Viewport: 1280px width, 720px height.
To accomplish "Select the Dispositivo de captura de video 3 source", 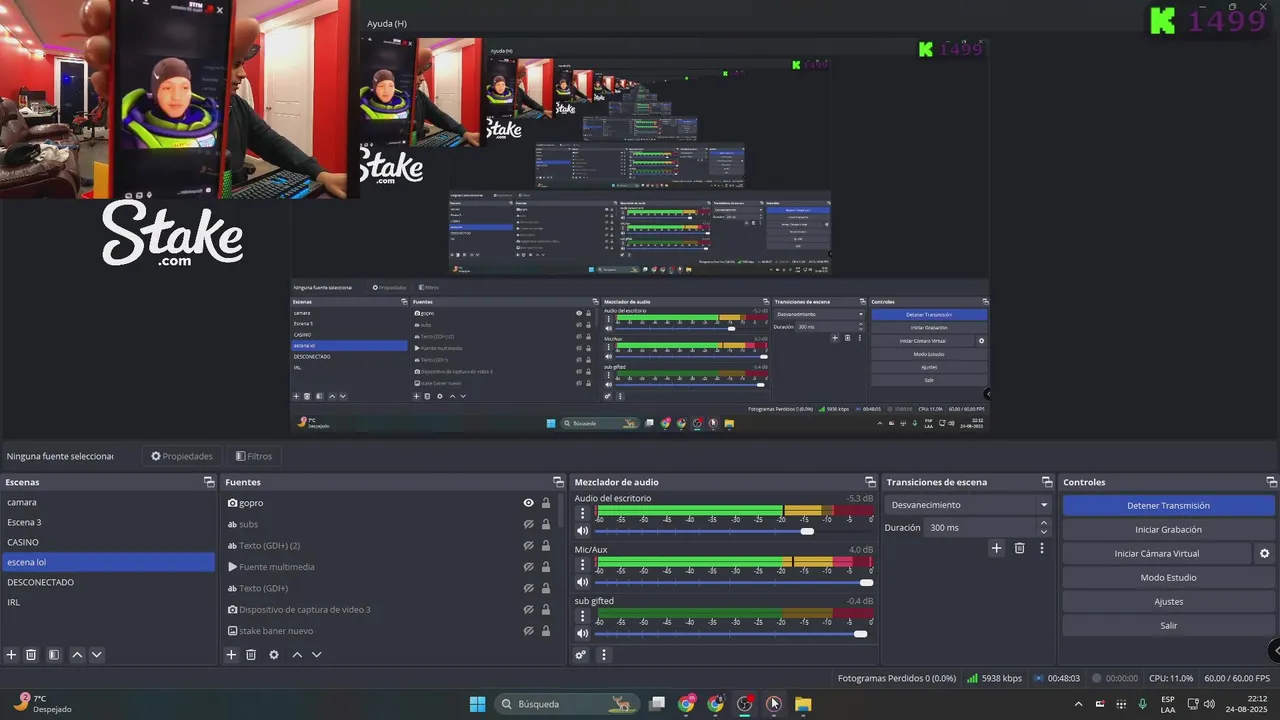I will 305,609.
